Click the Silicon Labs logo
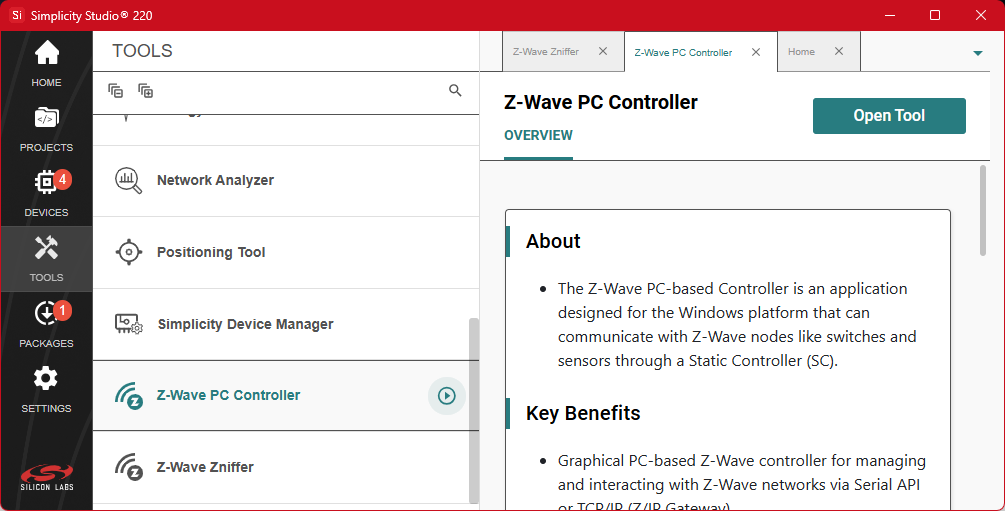This screenshot has height=511, width=1005. [x=47, y=478]
